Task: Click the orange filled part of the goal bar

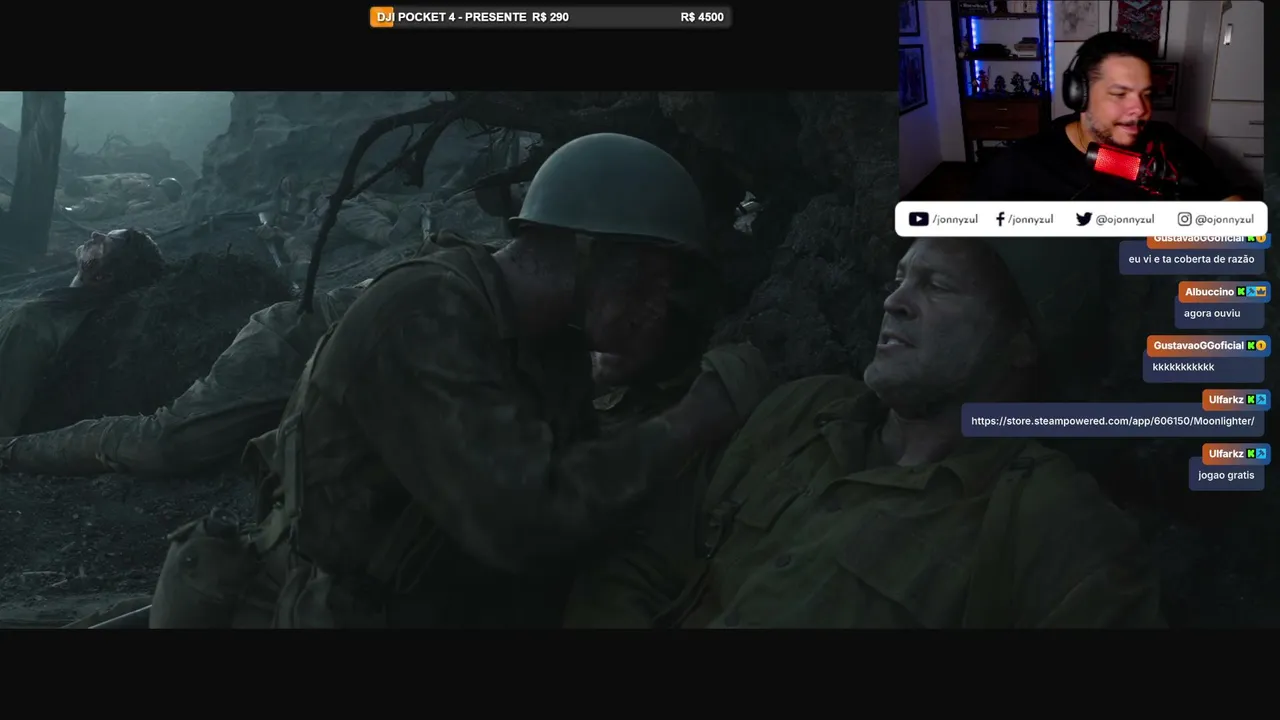Action: coord(382,17)
